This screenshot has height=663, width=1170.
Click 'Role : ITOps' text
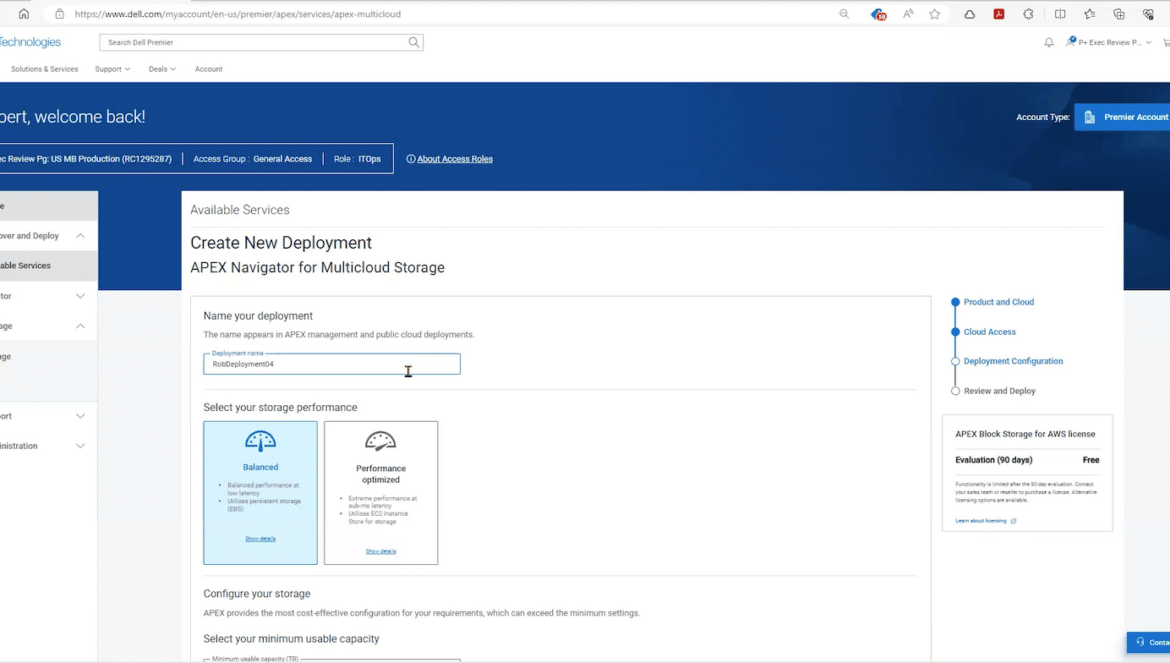click(x=357, y=159)
